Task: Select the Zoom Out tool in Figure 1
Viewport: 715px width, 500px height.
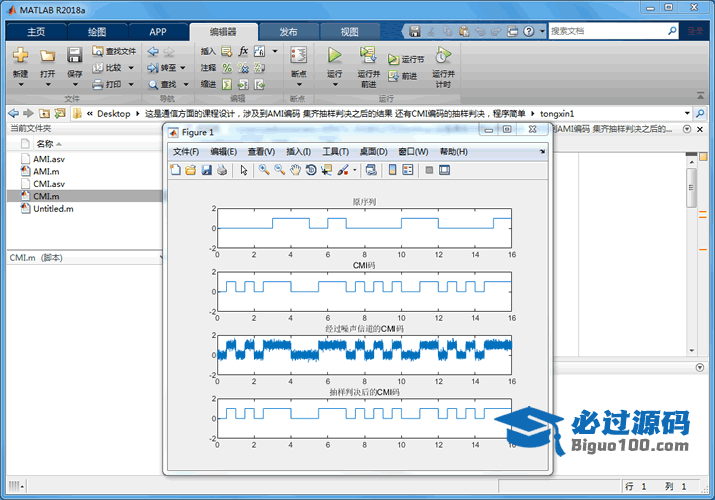Action: click(x=279, y=170)
